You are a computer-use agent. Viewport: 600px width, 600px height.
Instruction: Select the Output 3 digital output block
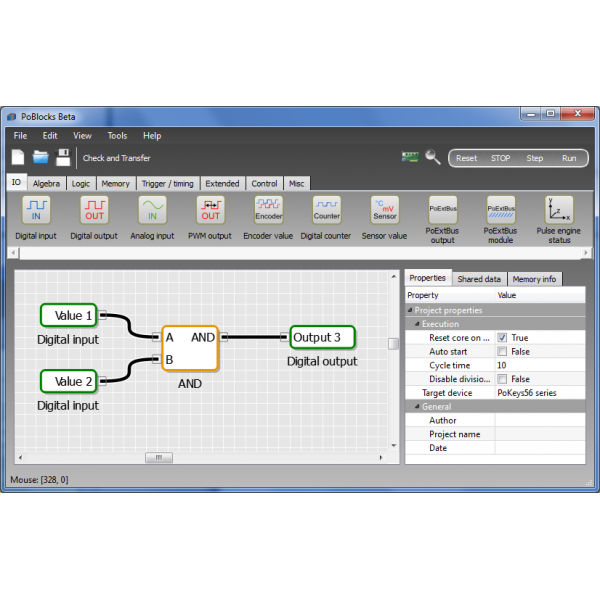[323, 337]
